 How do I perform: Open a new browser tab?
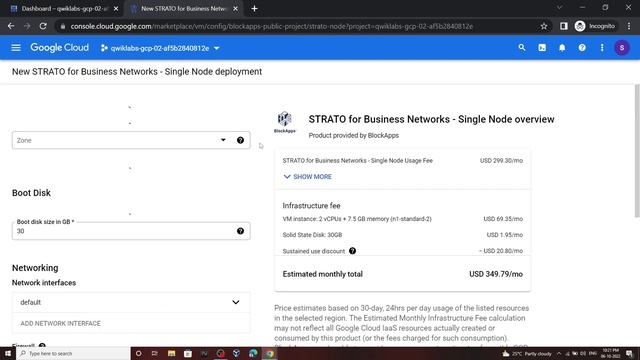click(254, 9)
